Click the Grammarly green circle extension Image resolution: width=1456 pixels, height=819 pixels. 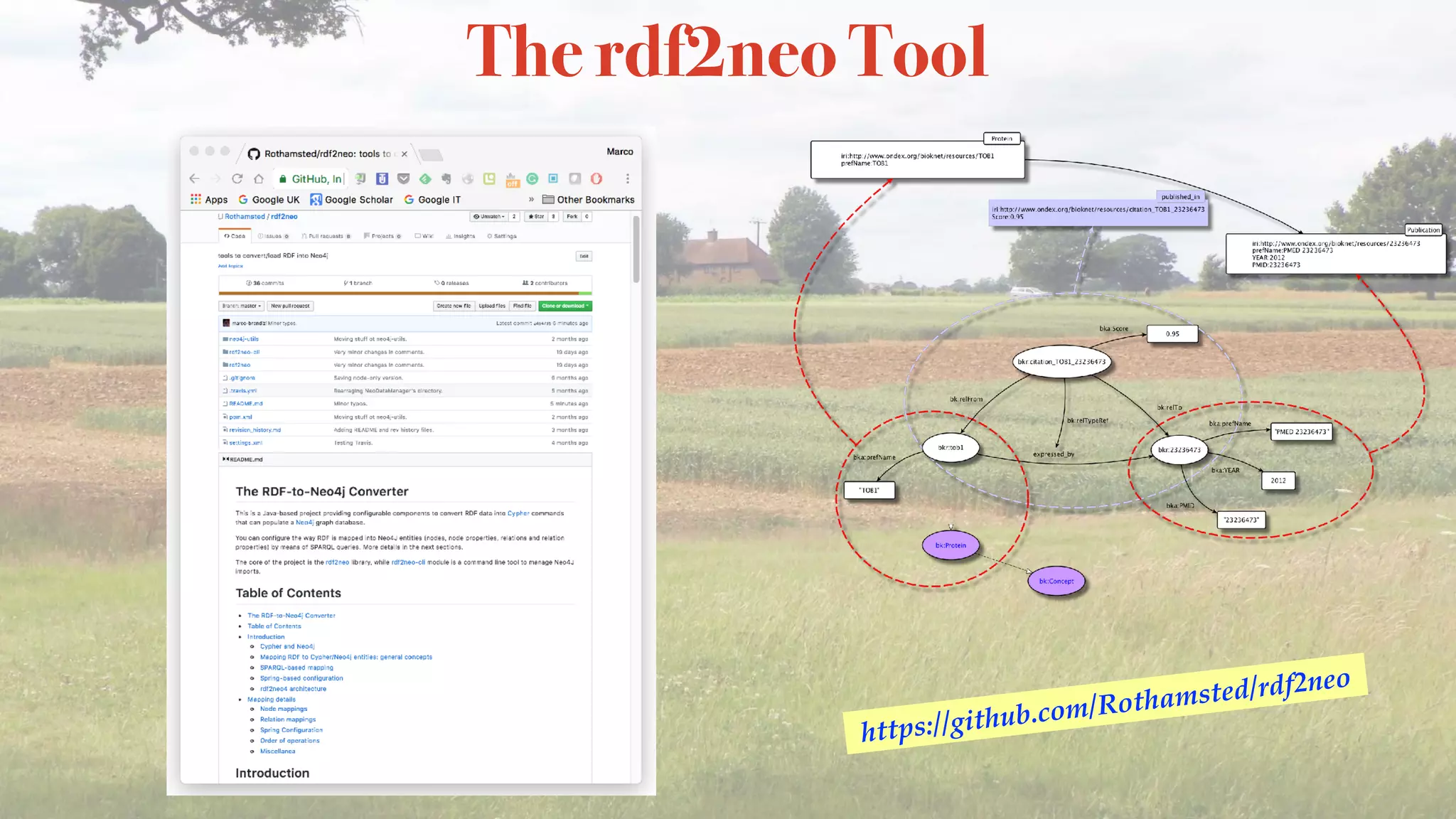click(x=532, y=179)
